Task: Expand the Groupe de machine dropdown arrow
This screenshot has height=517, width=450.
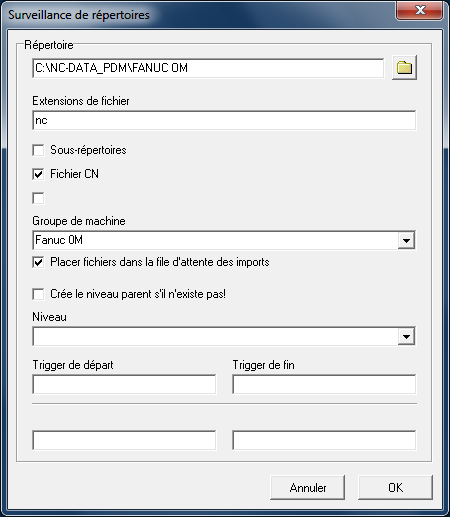Action: tap(406, 240)
